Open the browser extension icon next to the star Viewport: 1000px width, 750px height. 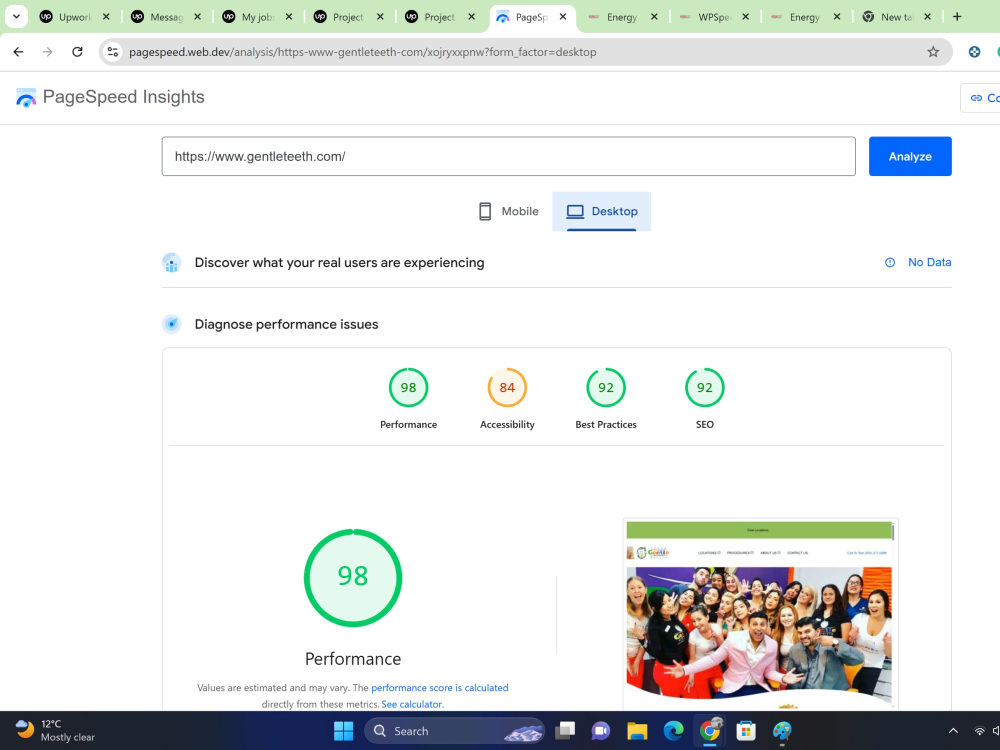[974, 52]
